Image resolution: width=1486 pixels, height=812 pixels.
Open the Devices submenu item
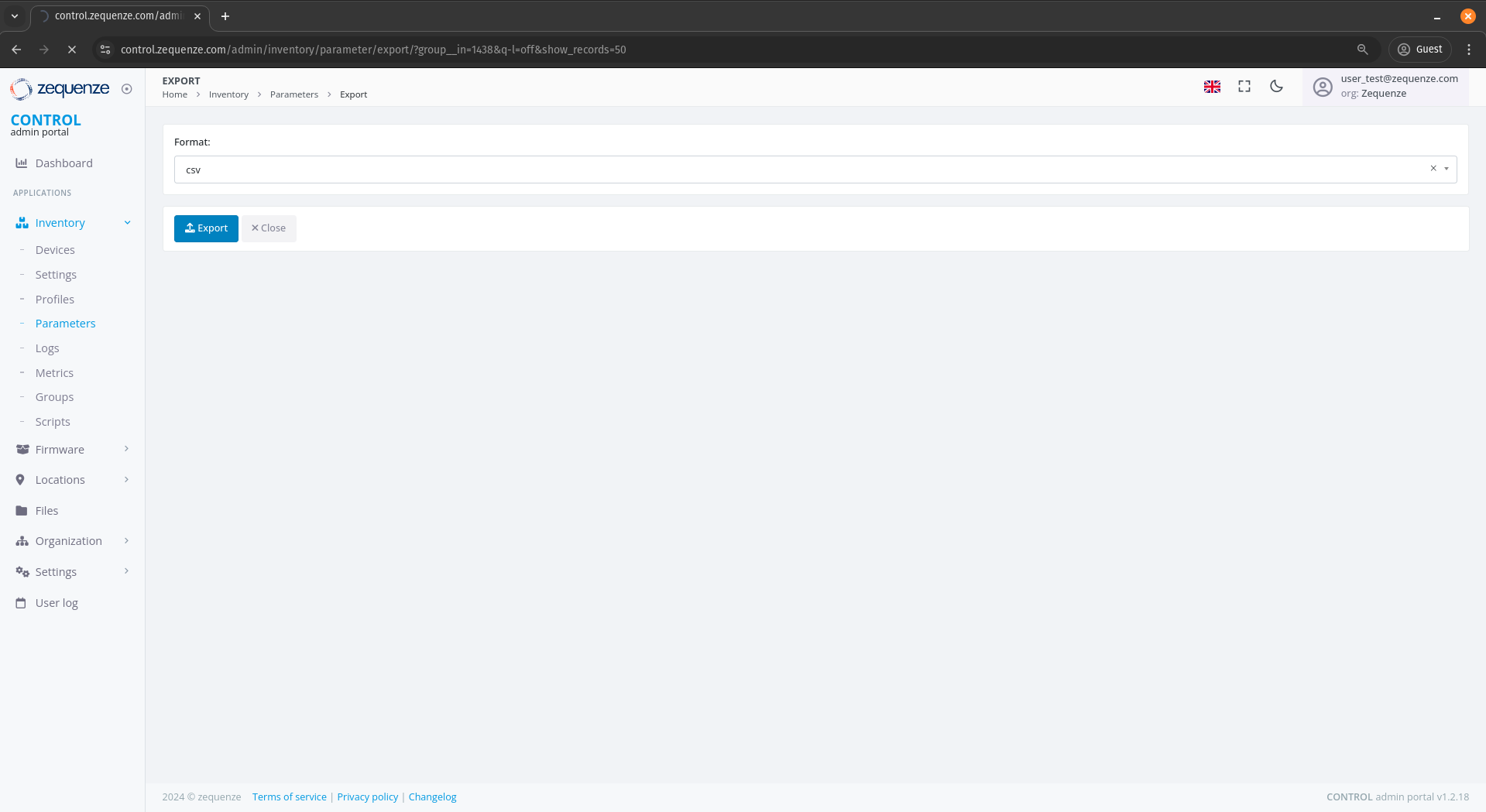pos(55,250)
